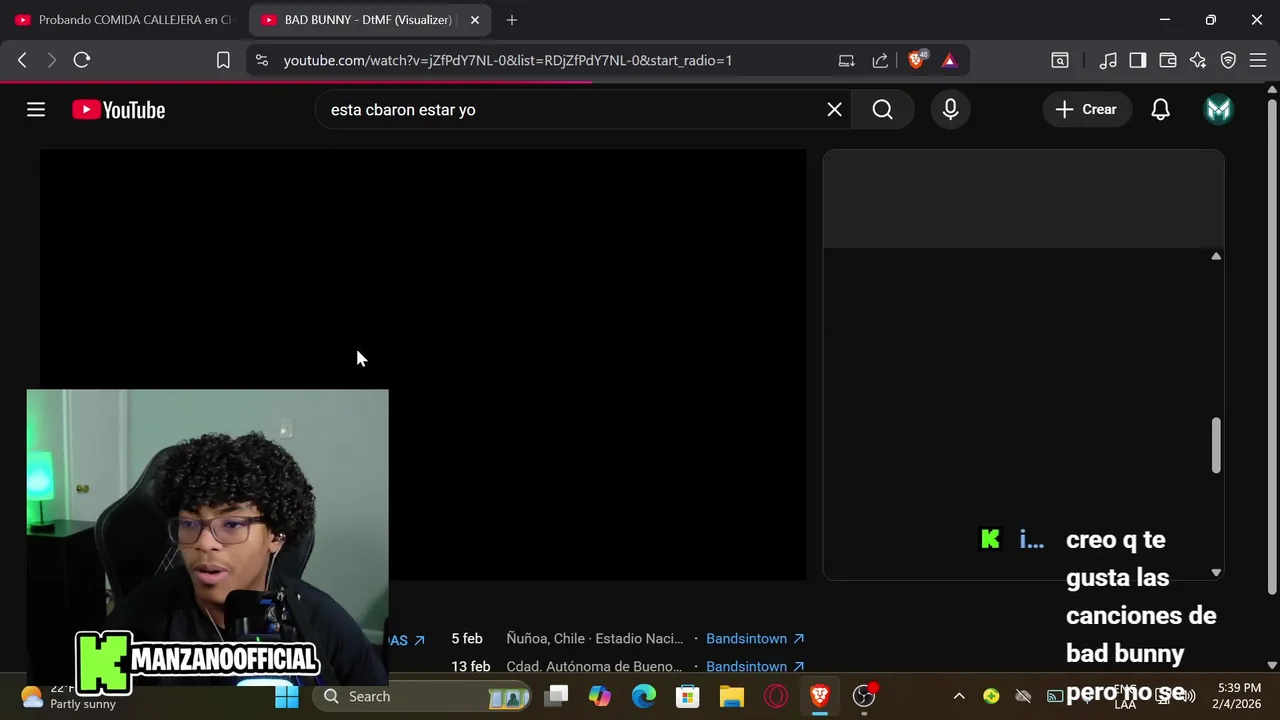The height and width of the screenshot is (720, 1280).
Task: Select the 13 feb concert date
Action: 470,666
